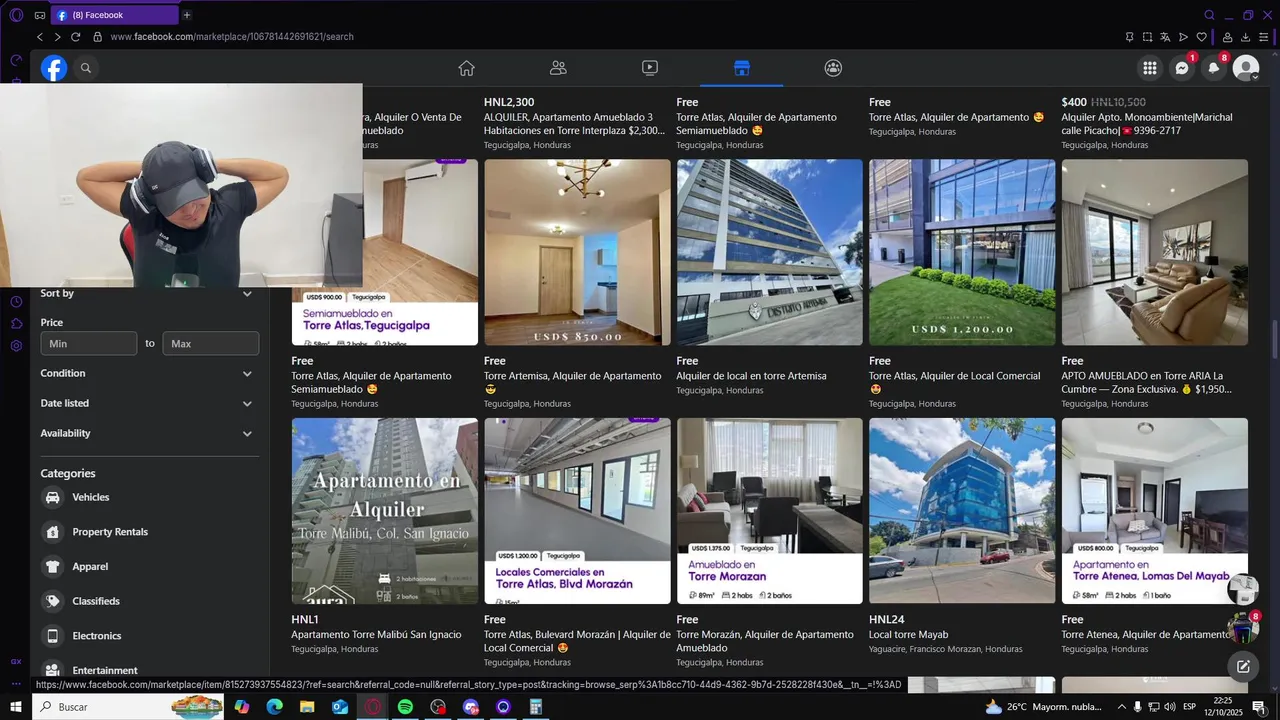The image size is (1280, 720).
Task: Select the Apparel category
Action: tap(149, 566)
